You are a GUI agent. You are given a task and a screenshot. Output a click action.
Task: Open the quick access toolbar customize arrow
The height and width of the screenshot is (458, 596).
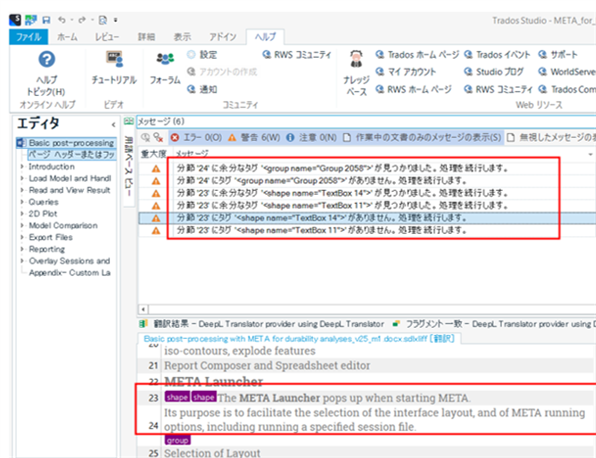[116, 20]
